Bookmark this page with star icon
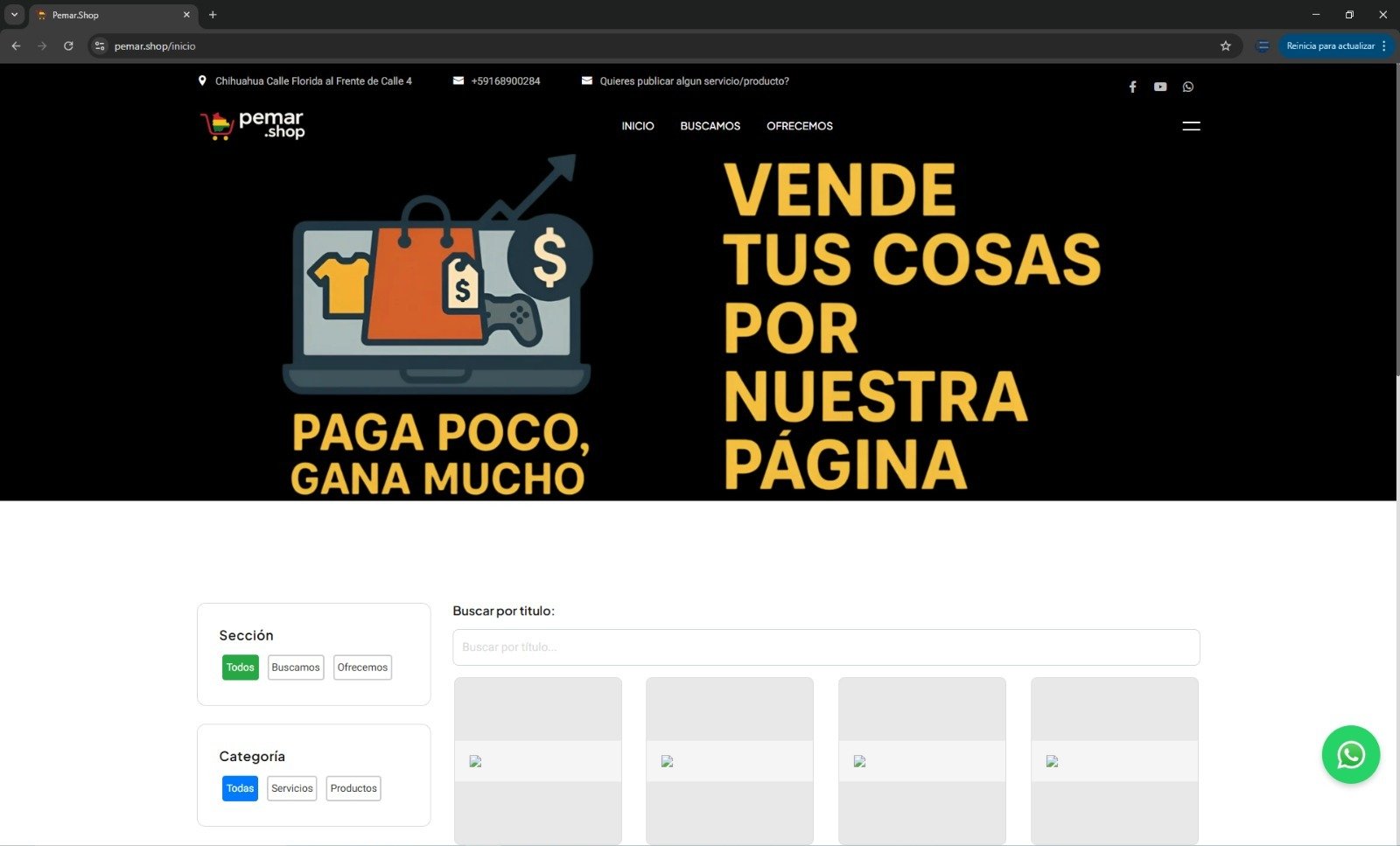Screen dimensions: 1400x846 (1225, 46)
